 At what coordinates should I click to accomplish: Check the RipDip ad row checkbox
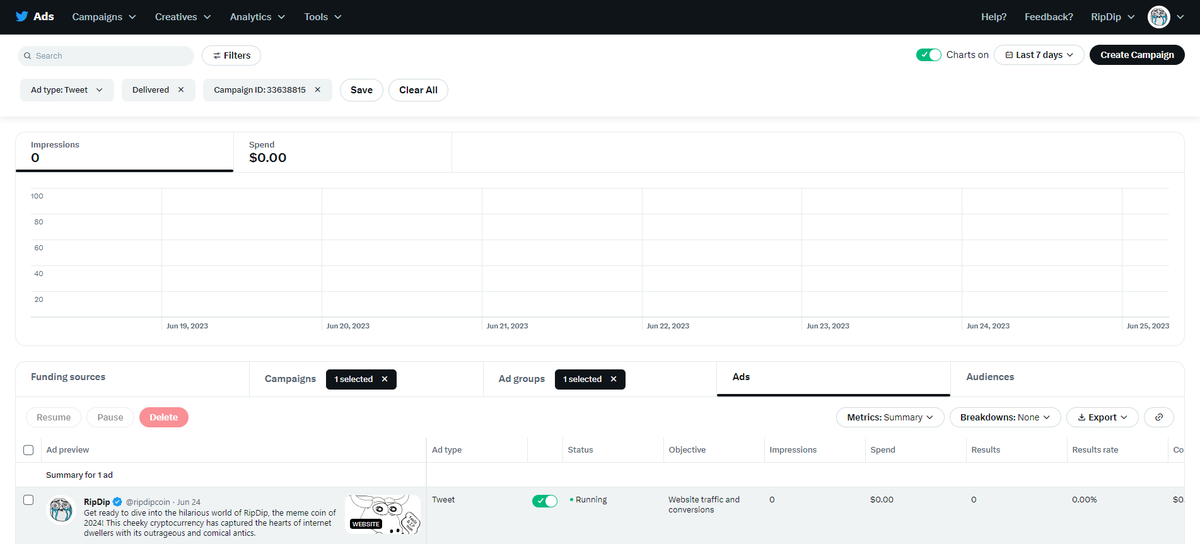pyautogui.click(x=28, y=500)
